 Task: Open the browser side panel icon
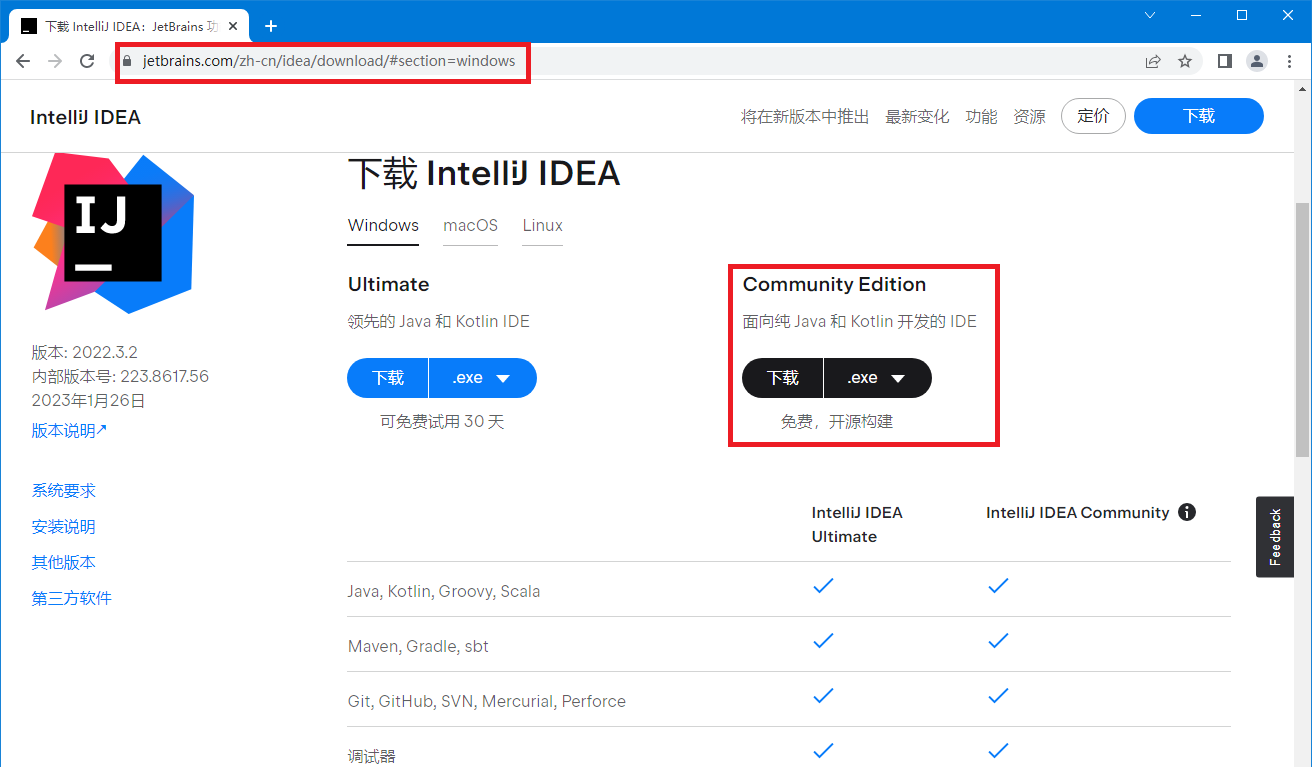point(1225,61)
